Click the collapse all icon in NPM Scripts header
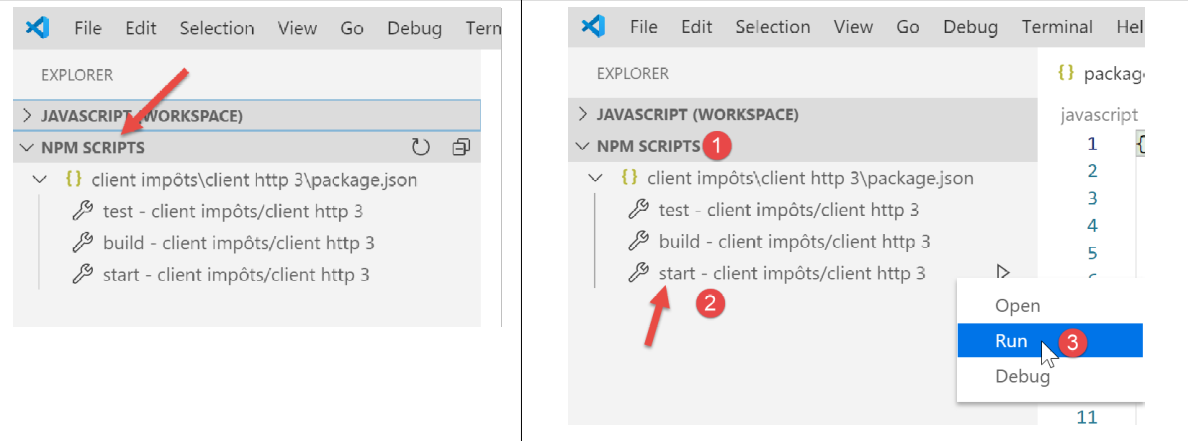1188x441 pixels. tap(460, 148)
